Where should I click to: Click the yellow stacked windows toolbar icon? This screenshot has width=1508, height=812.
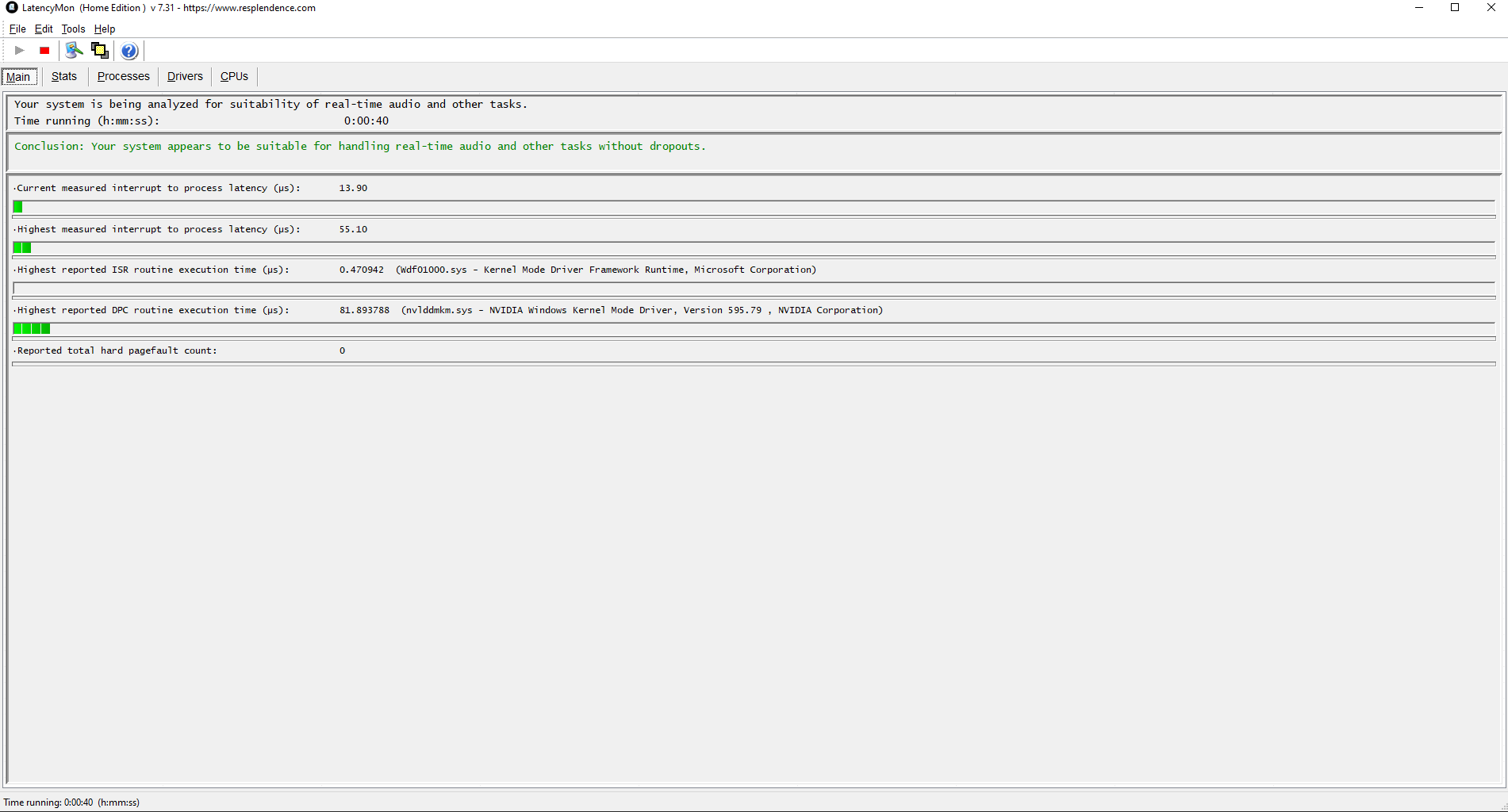click(x=100, y=51)
